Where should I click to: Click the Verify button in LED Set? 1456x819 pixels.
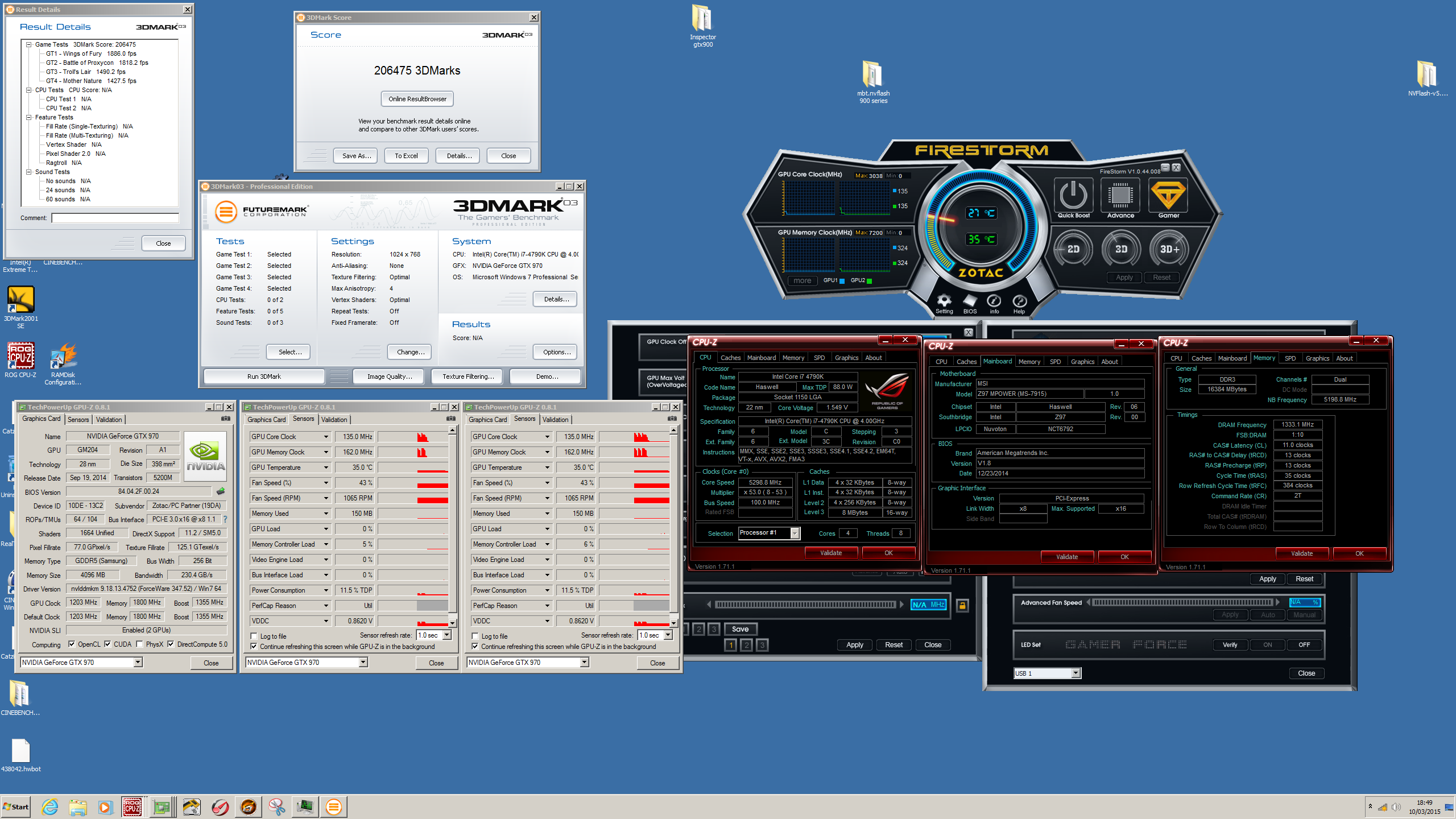click(x=1230, y=644)
